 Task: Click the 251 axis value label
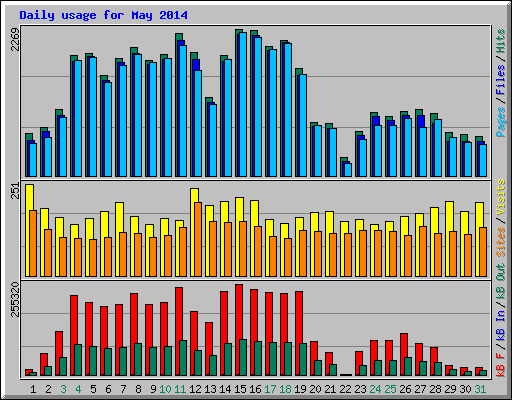(x=15, y=191)
